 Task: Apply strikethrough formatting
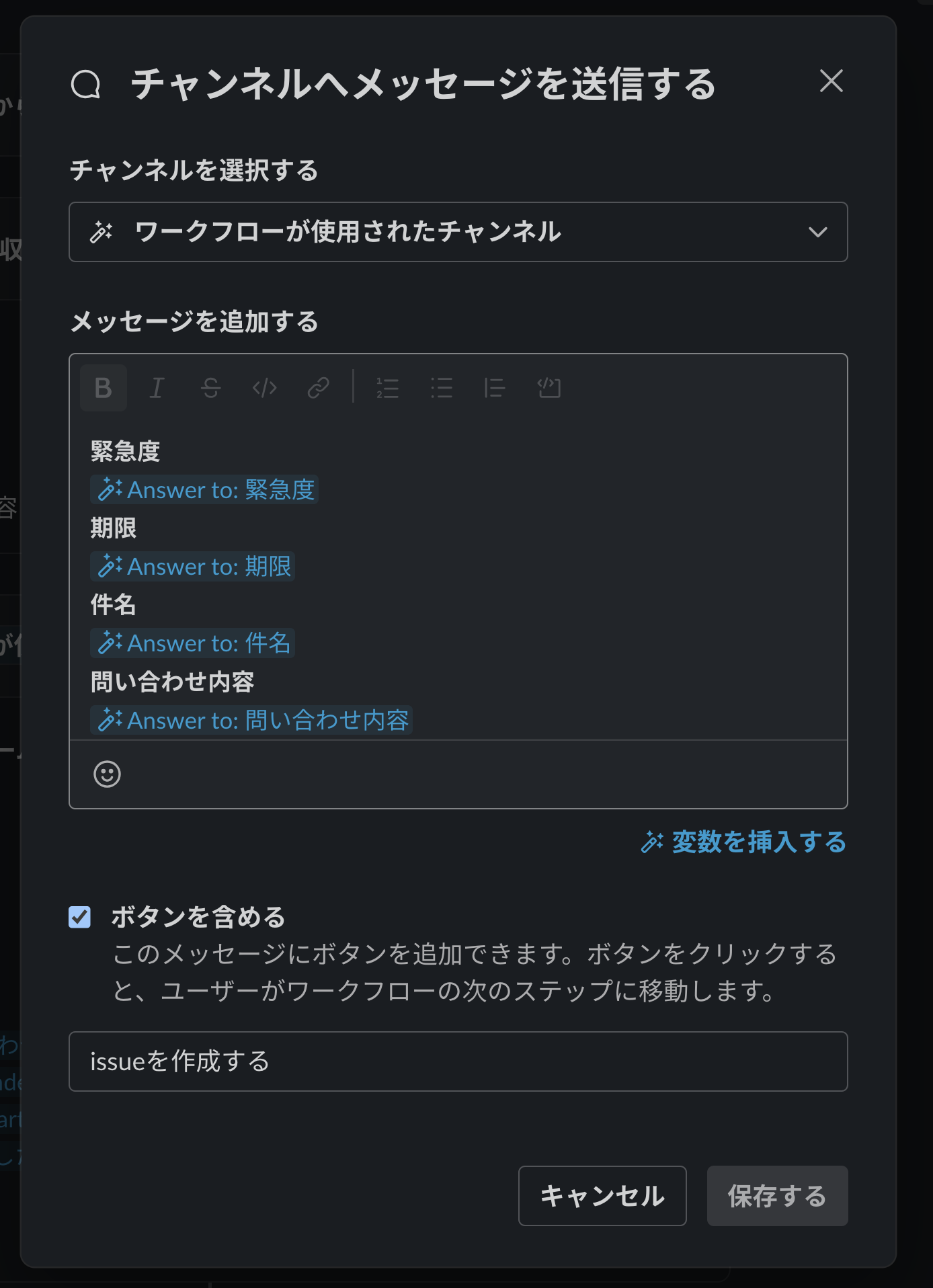tap(210, 388)
